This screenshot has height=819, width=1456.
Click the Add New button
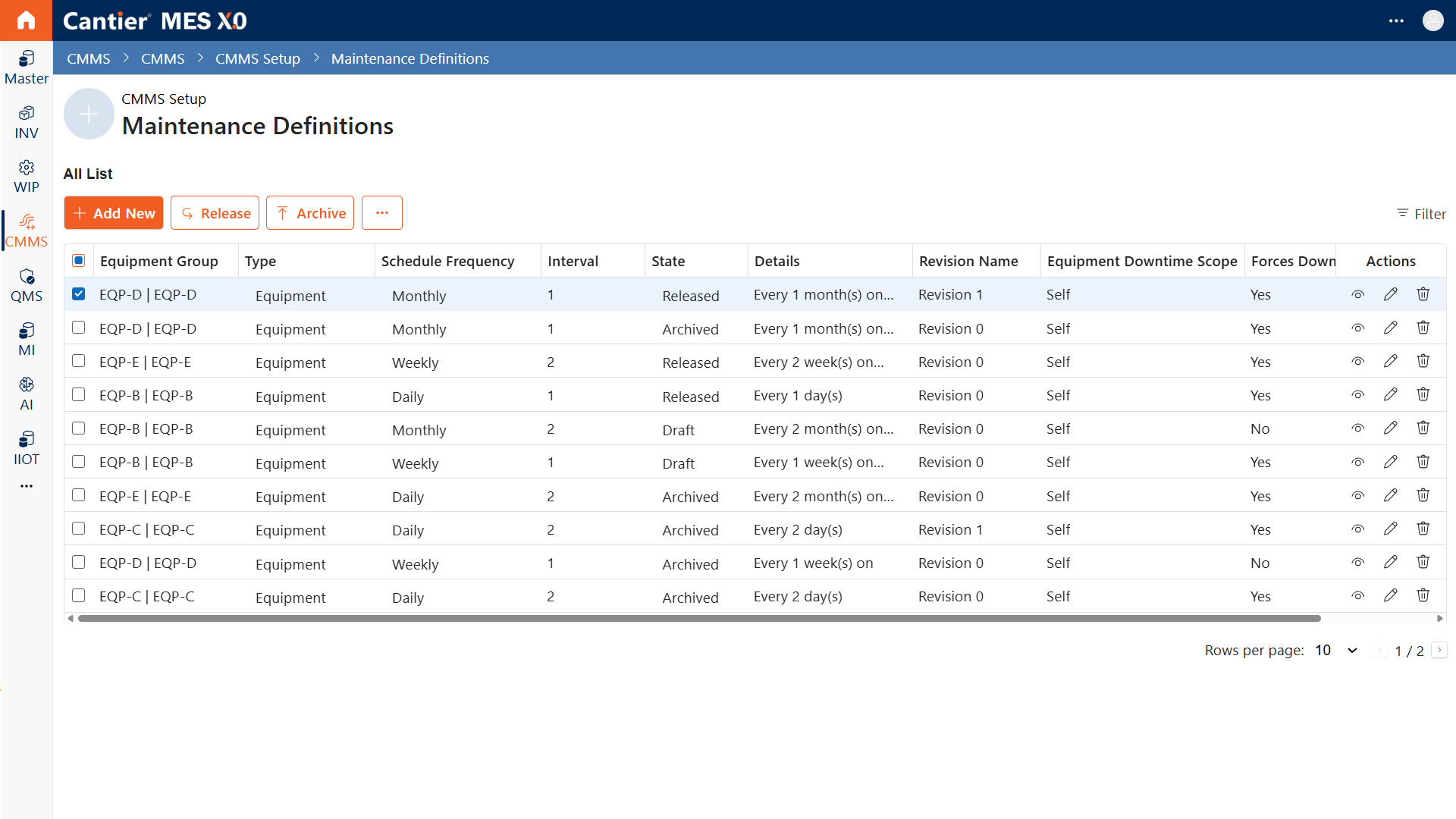[x=114, y=213]
